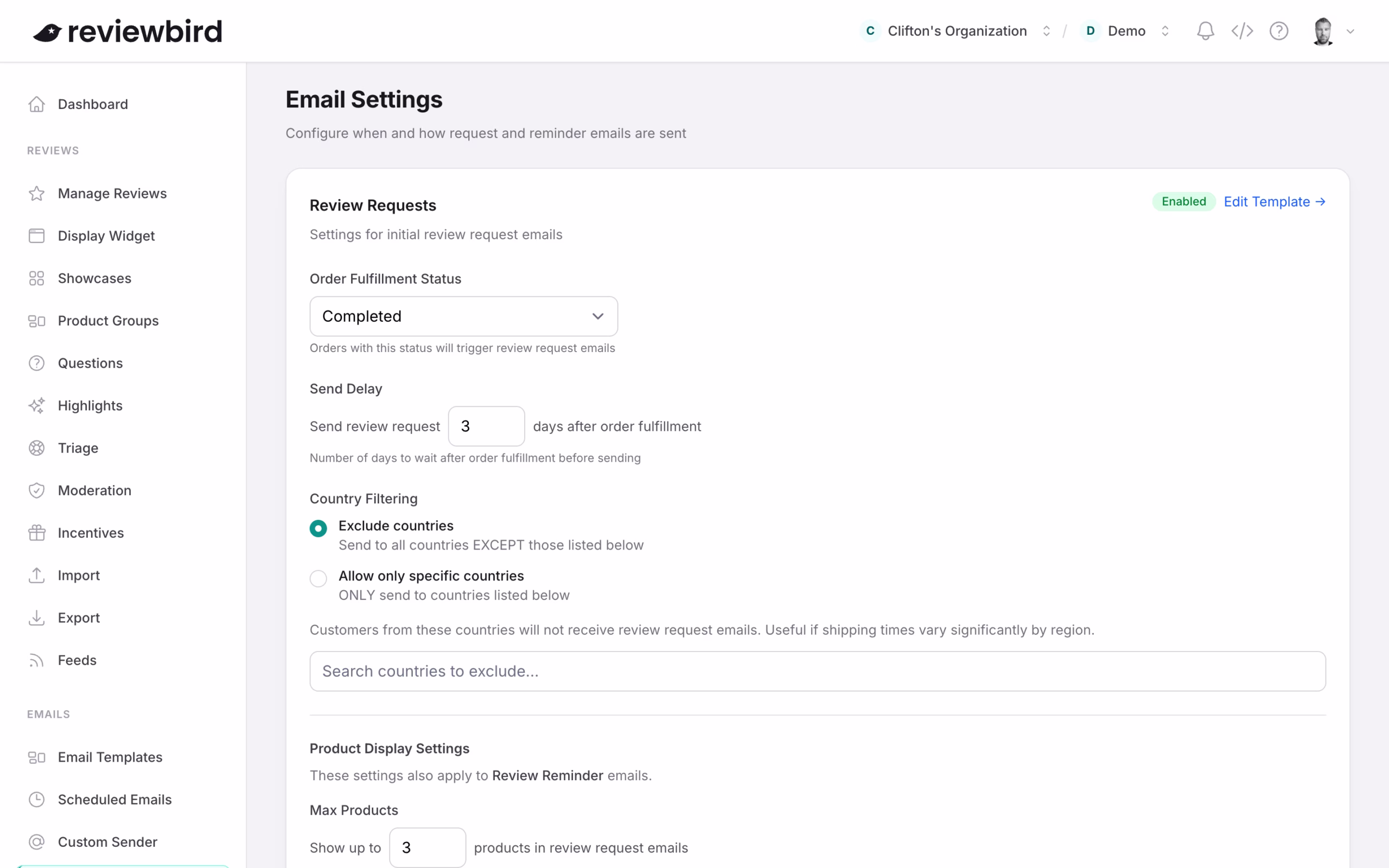Click the Review Requests section title
Image resolution: width=1389 pixels, height=868 pixels.
[x=373, y=206]
